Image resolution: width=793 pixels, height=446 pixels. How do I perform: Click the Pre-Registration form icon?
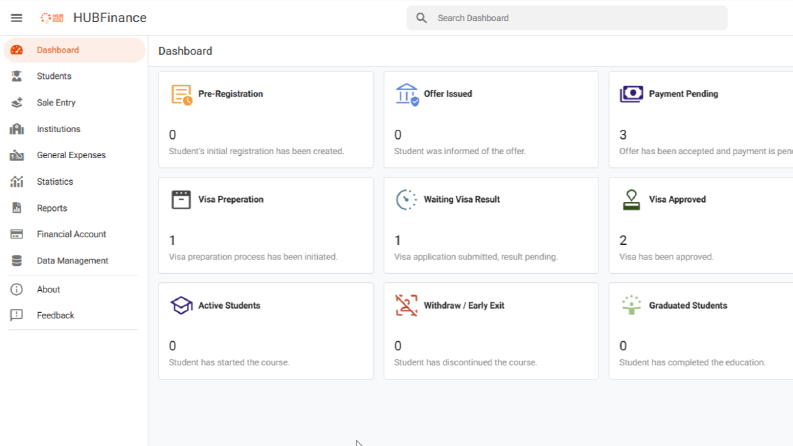coord(181,95)
